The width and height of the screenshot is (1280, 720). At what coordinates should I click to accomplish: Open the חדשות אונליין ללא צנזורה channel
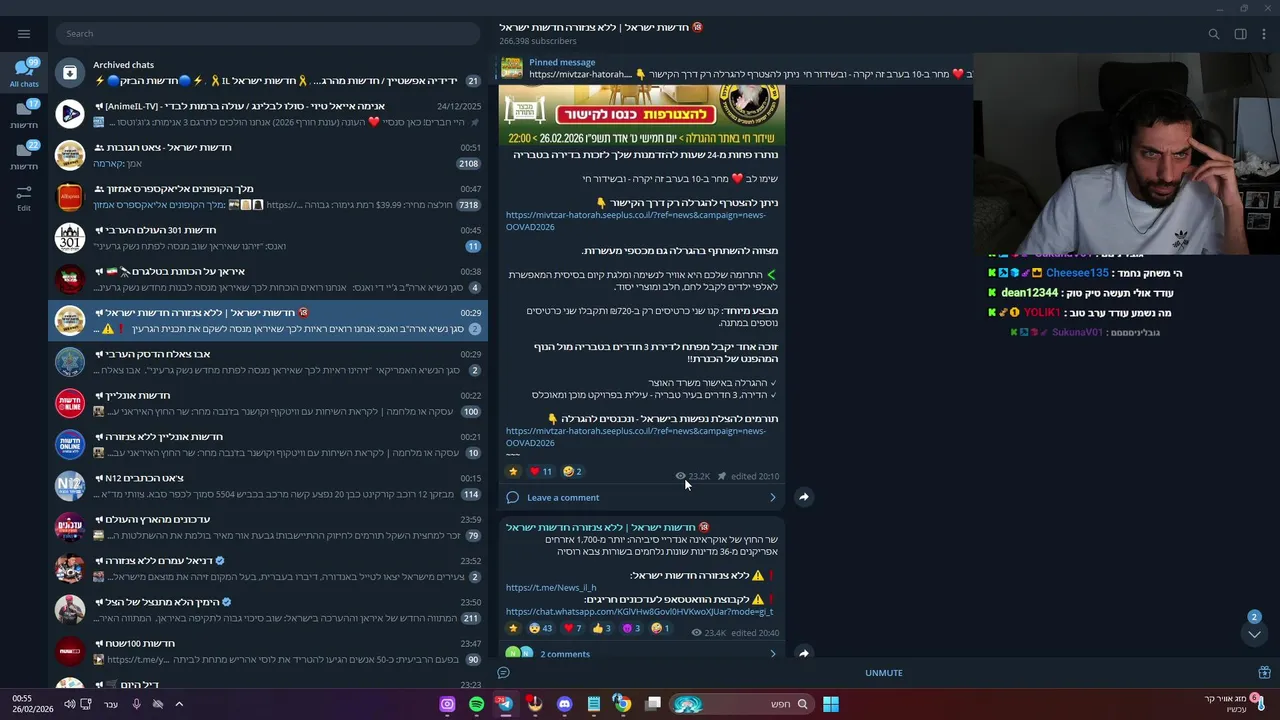point(268,445)
